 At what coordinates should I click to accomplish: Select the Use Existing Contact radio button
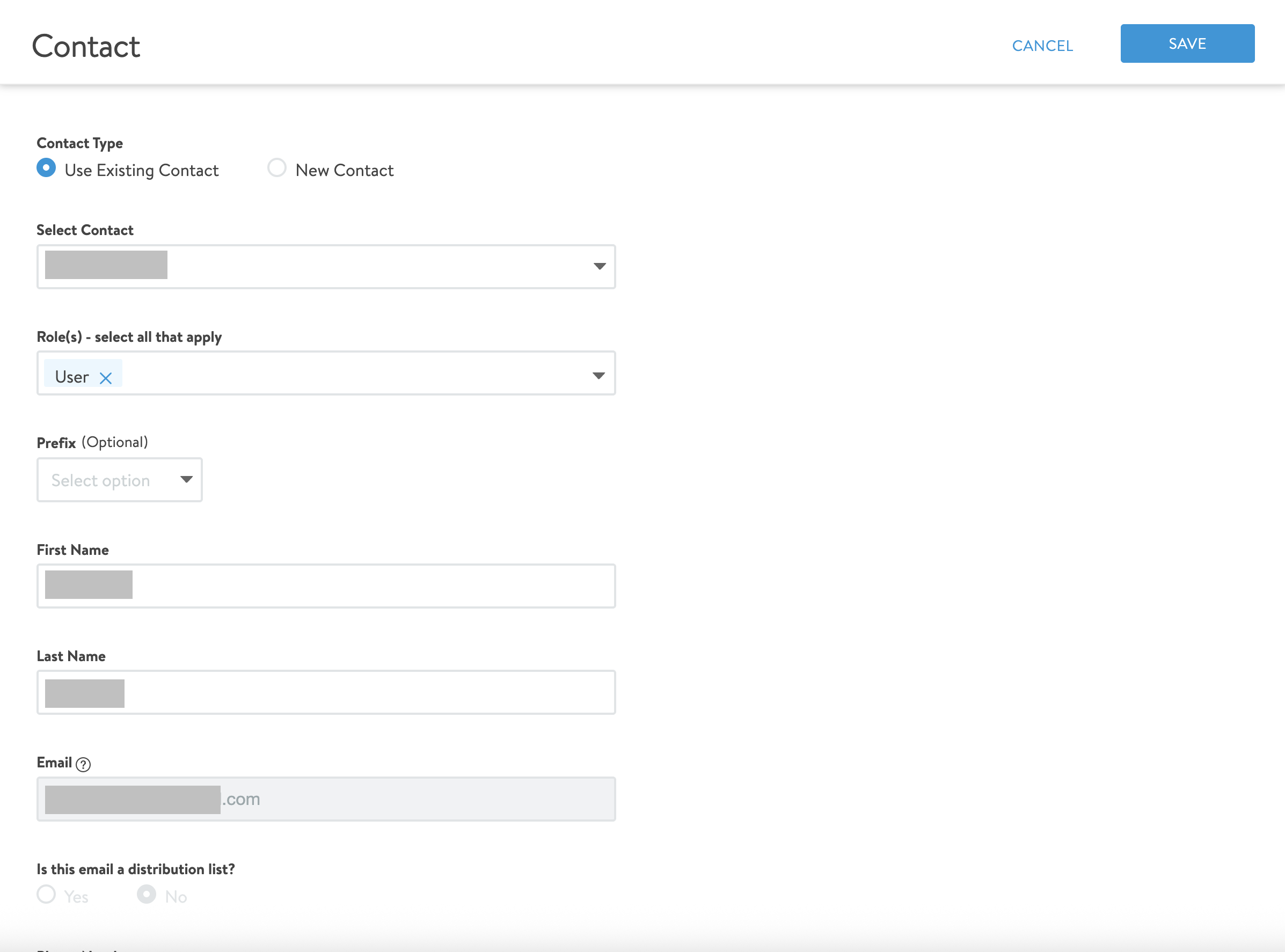pyautogui.click(x=46, y=167)
